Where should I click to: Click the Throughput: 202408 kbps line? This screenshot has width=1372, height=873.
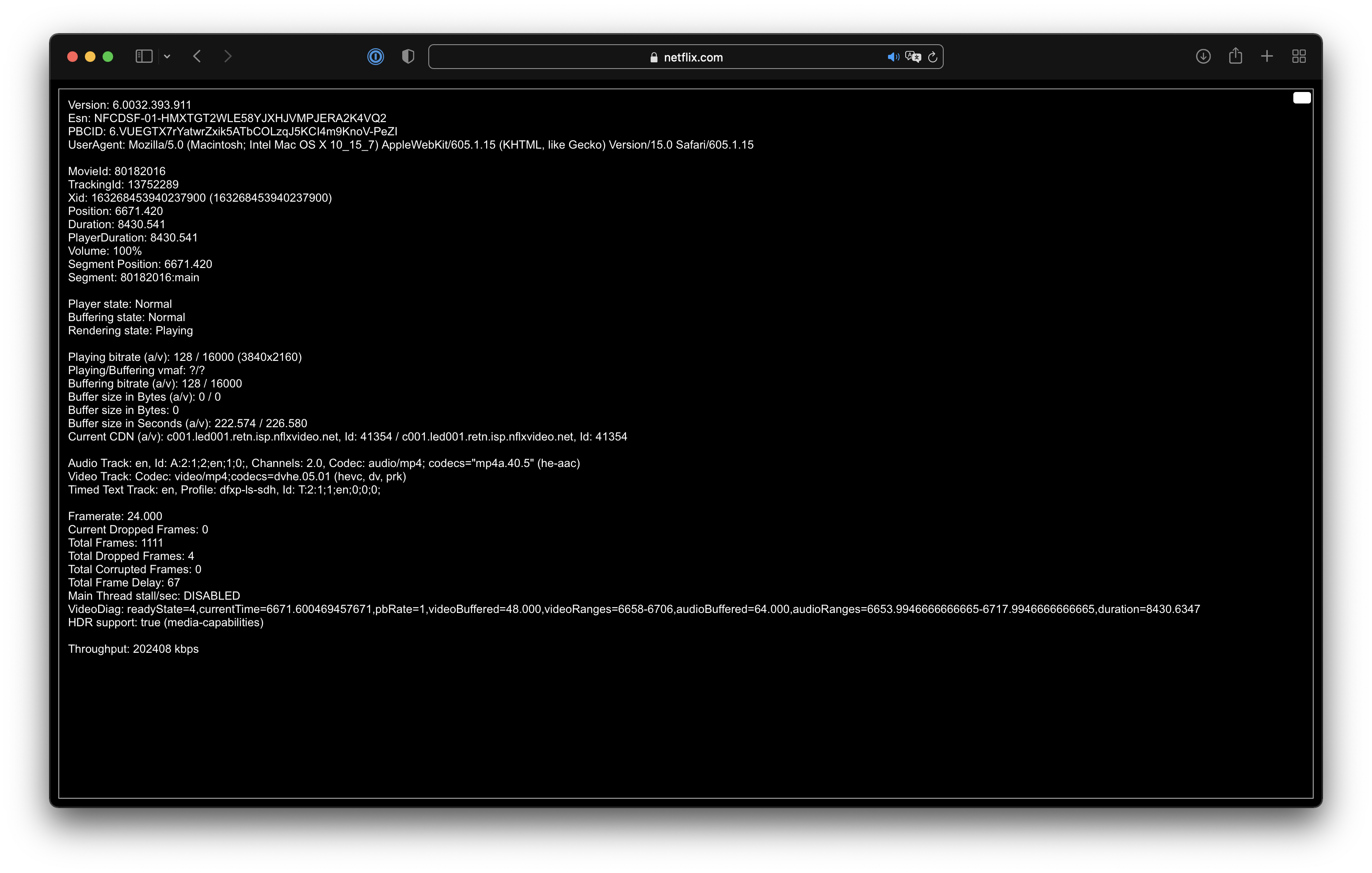(133, 649)
